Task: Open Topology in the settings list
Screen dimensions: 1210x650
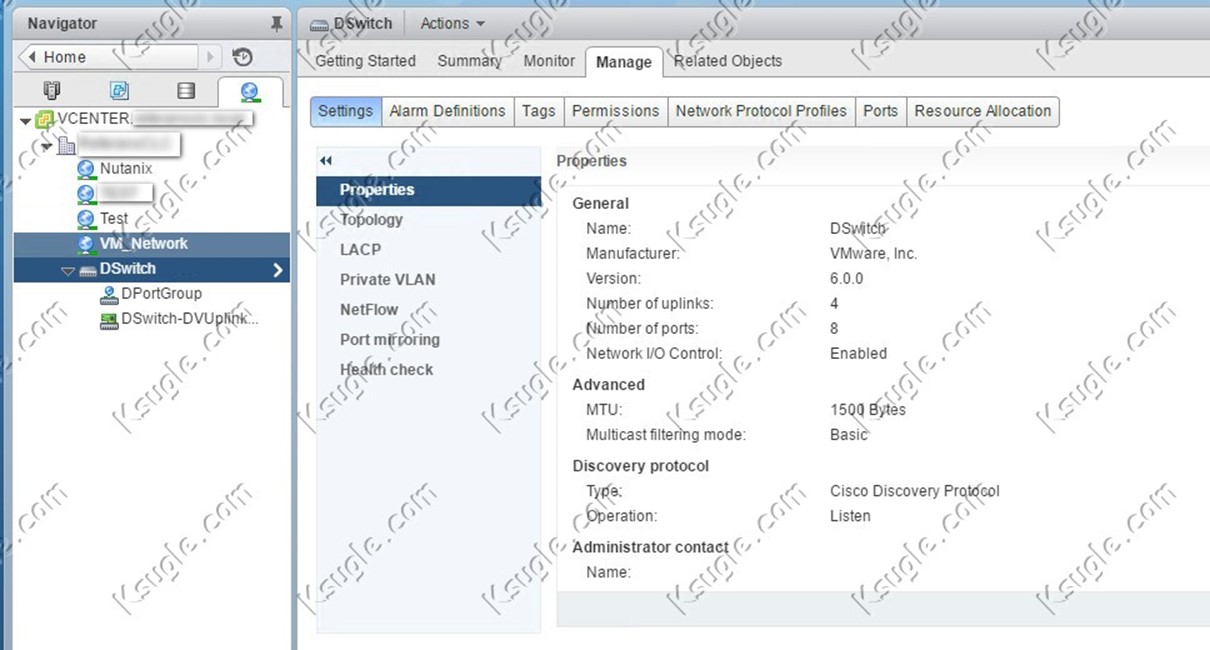Action: pos(428,220)
